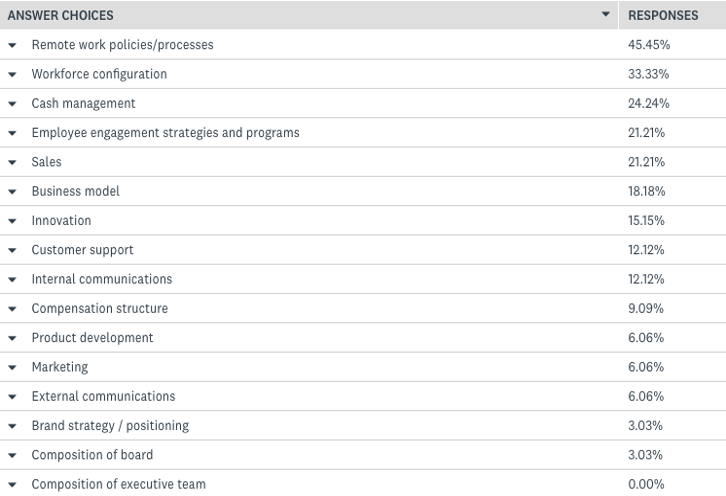The image size is (726, 496).
Task: Expand the Workforce configuration row arrow
Action: [12, 74]
